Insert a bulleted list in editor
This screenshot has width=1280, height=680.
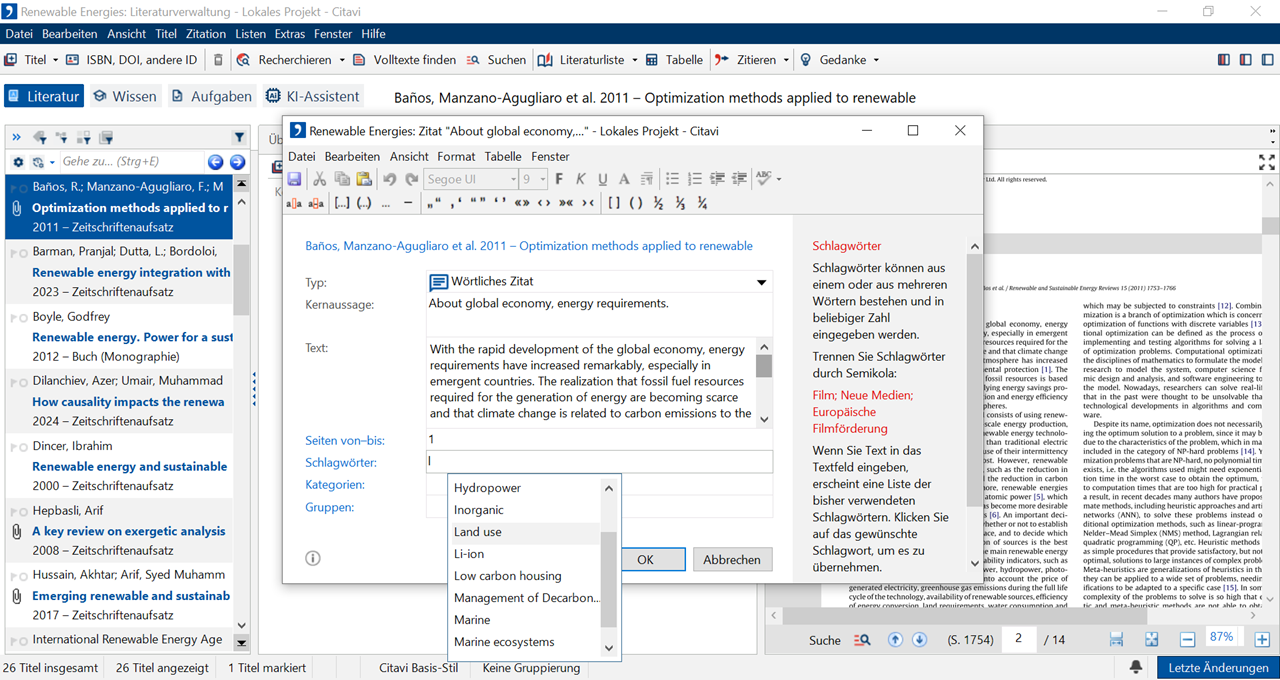pyautogui.click(x=672, y=179)
